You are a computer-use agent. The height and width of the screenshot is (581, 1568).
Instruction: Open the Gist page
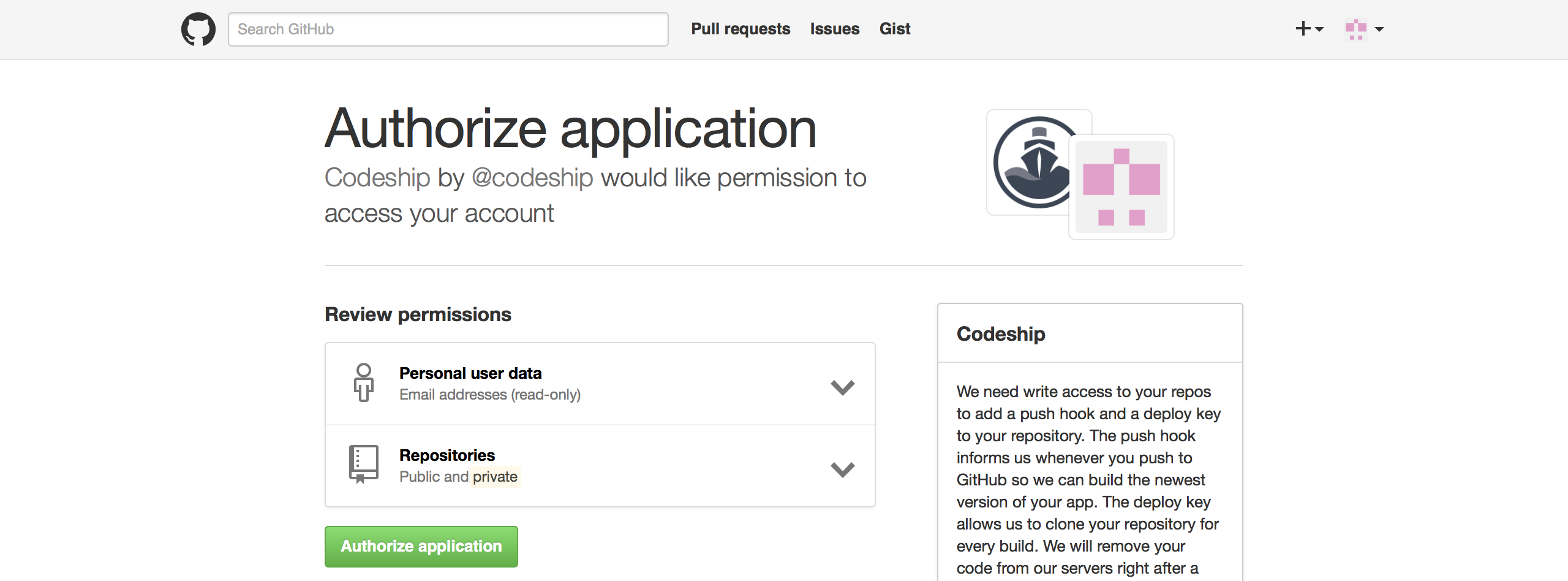tap(894, 28)
